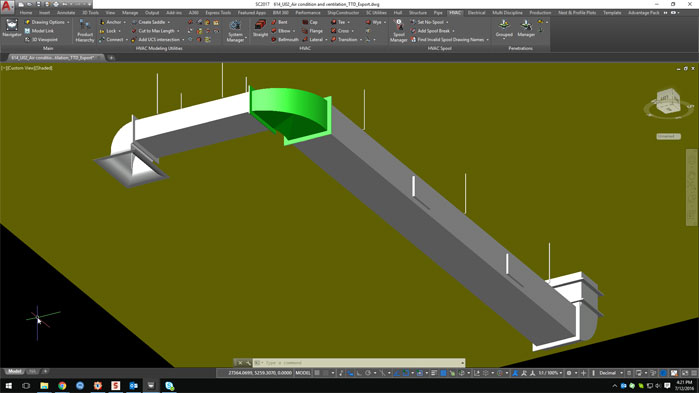Open a new drawing tab with plus

111,57
